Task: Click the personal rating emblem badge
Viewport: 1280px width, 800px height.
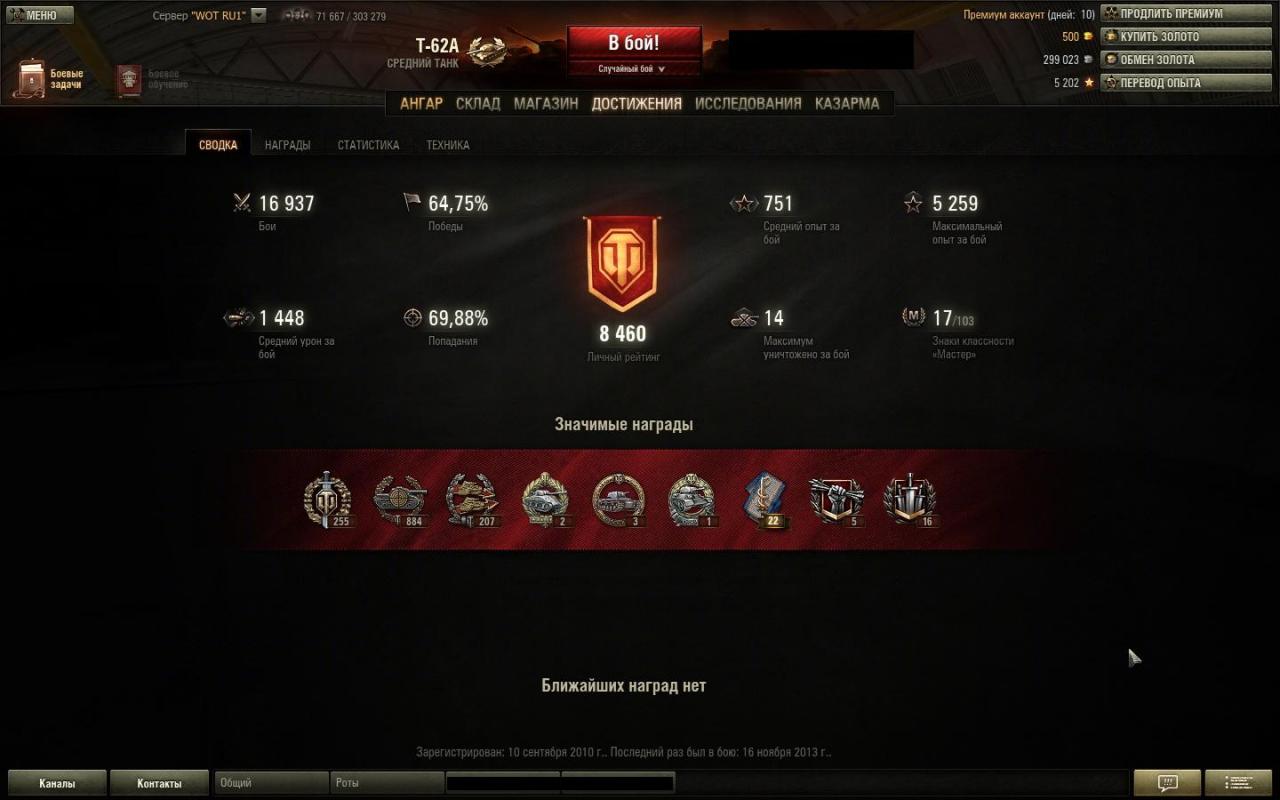Action: [x=622, y=263]
